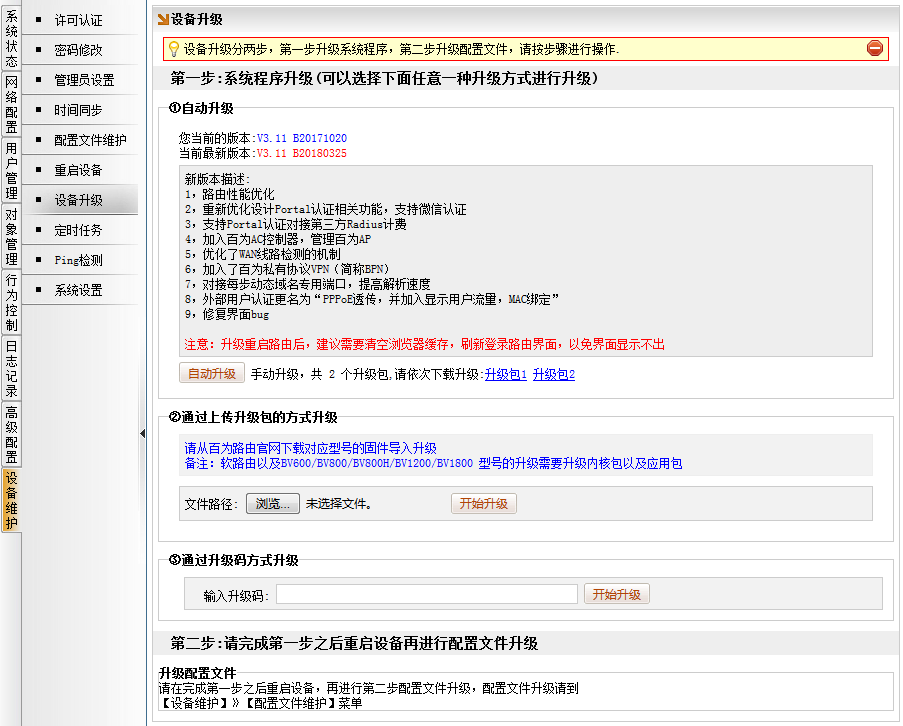
Task: Go to the 高级配置 vertical tab
Action: tap(11, 435)
